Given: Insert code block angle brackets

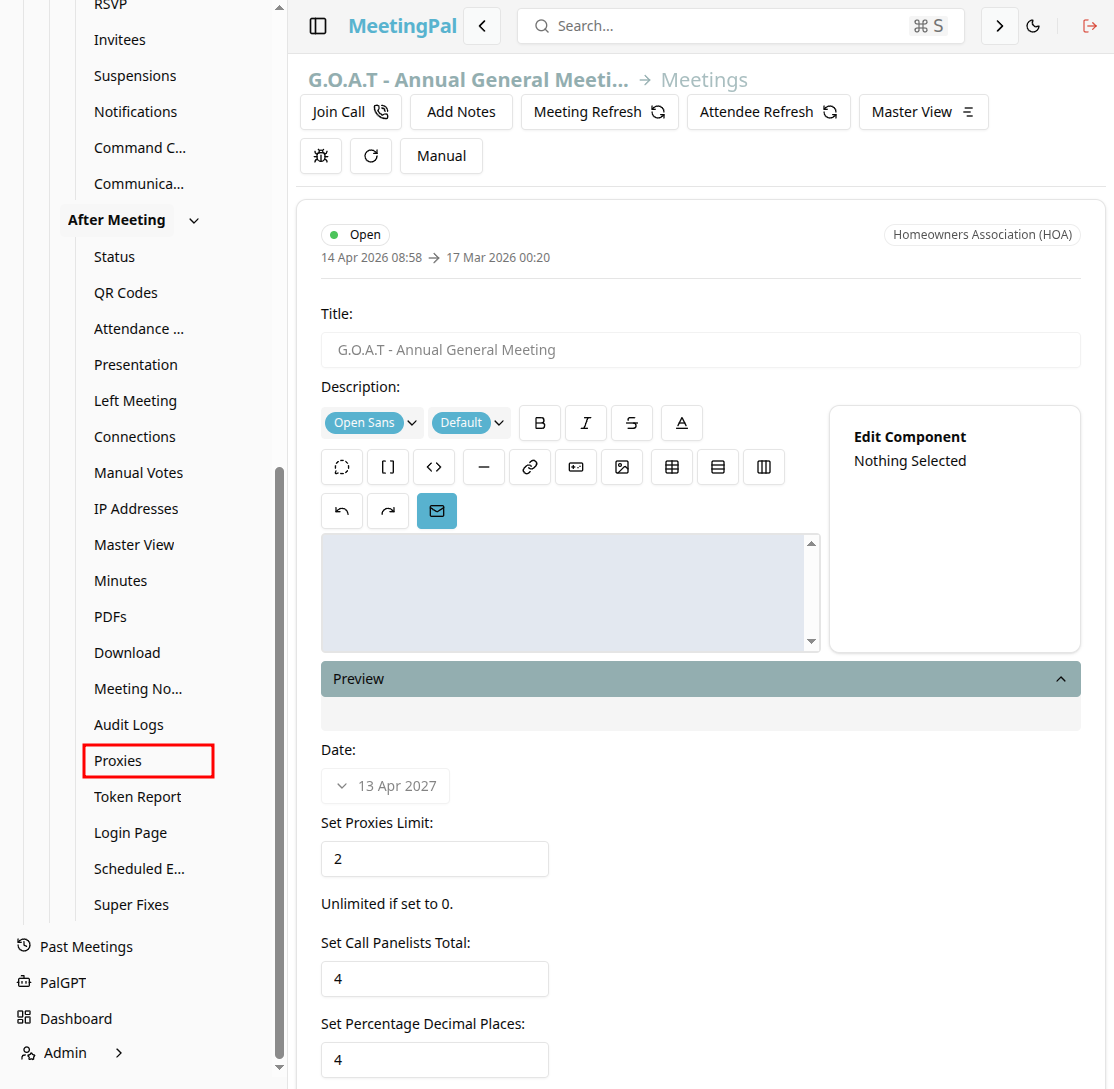Looking at the screenshot, I should [x=434, y=467].
